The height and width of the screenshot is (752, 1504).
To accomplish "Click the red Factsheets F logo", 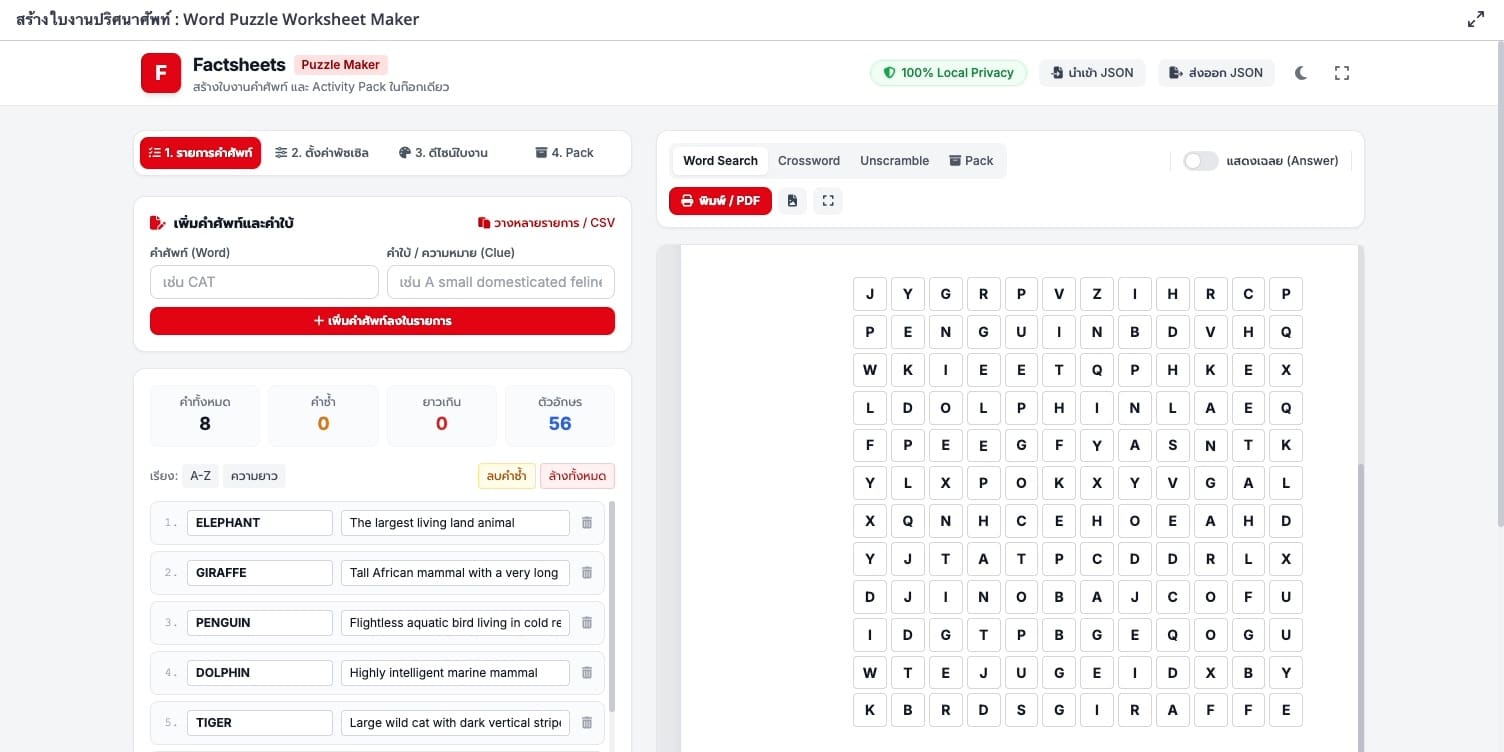I will (161, 73).
